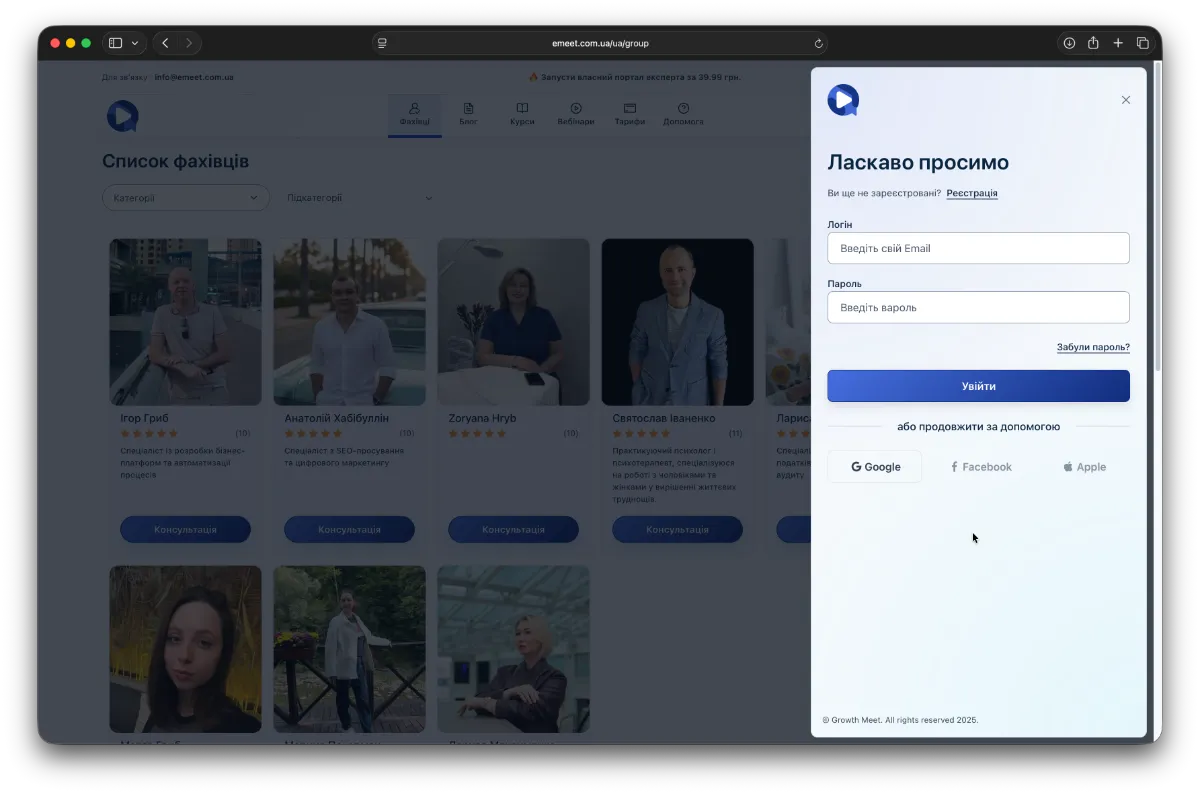Expand the Категорії dropdown
The image size is (1200, 794).
click(186, 198)
